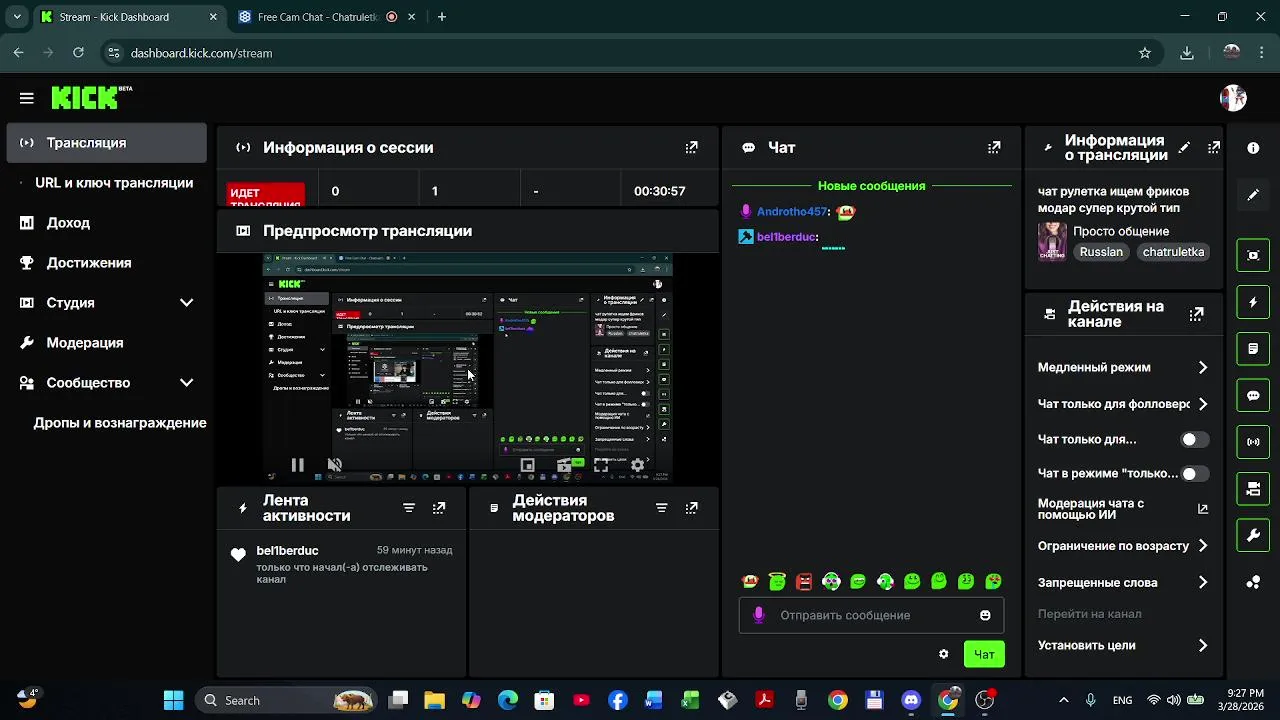Pop out the Действия на канале panel
1280x720 pixels.
1196,314
